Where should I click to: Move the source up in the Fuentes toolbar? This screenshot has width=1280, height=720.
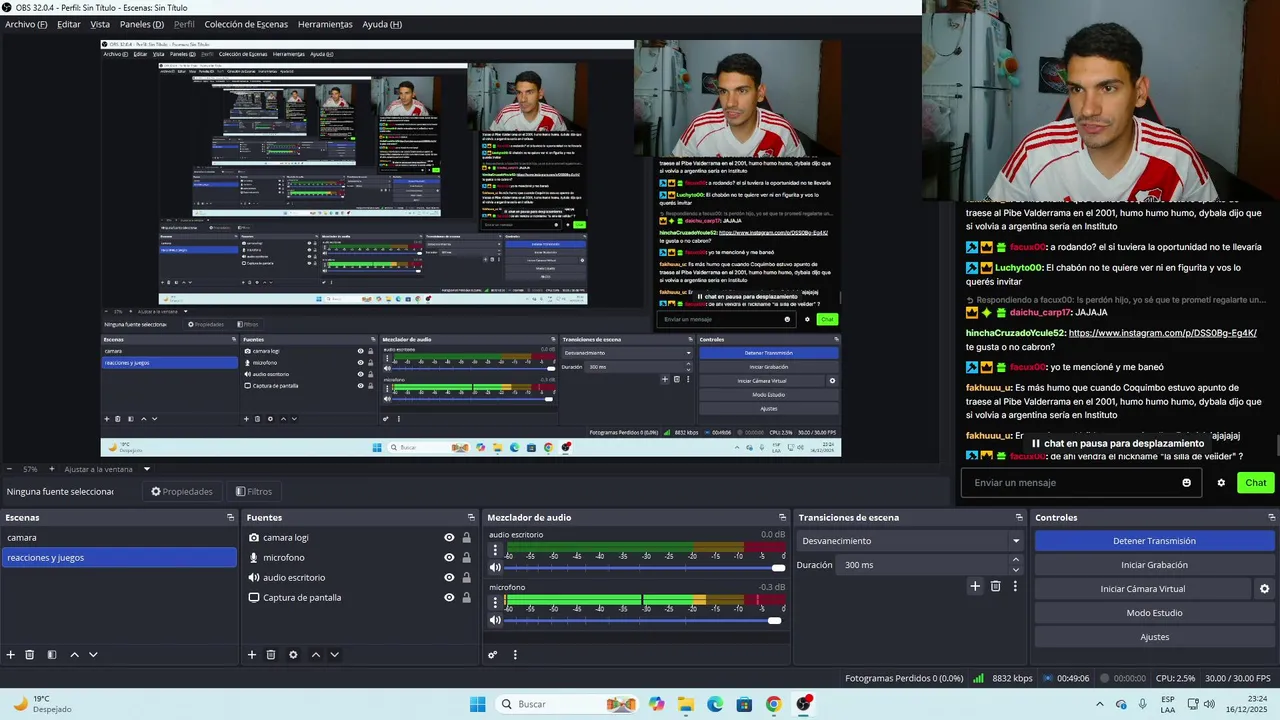pyautogui.click(x=316, y=655)
